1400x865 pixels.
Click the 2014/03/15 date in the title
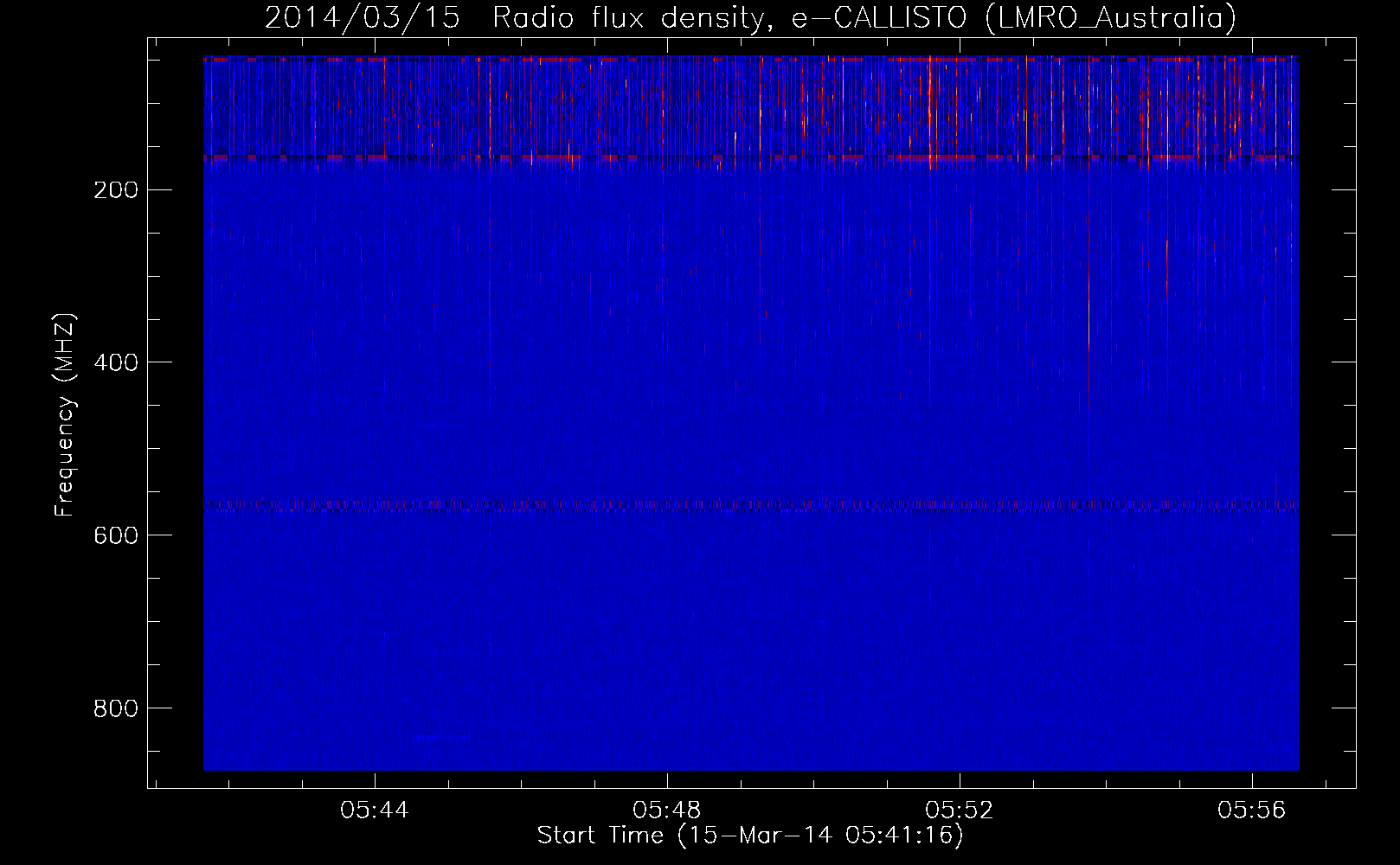click(362, 18)
